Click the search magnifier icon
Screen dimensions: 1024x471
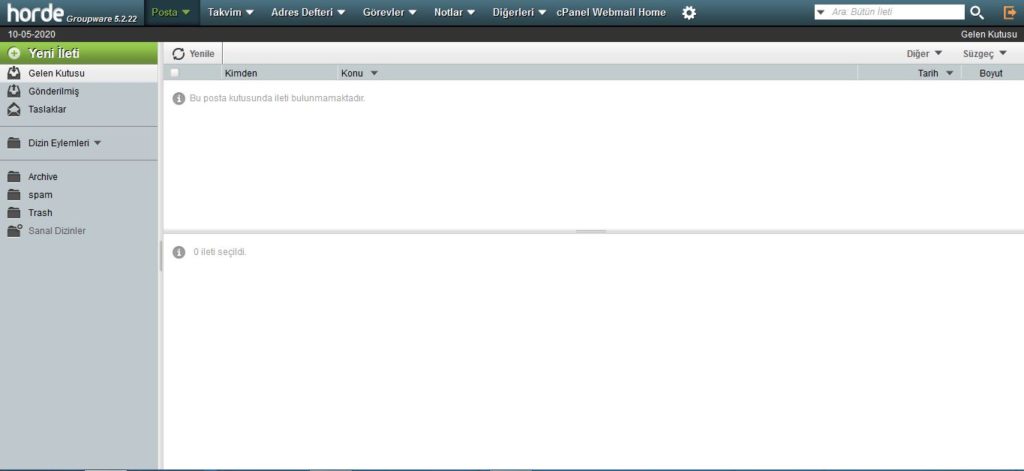pos(977,12)
